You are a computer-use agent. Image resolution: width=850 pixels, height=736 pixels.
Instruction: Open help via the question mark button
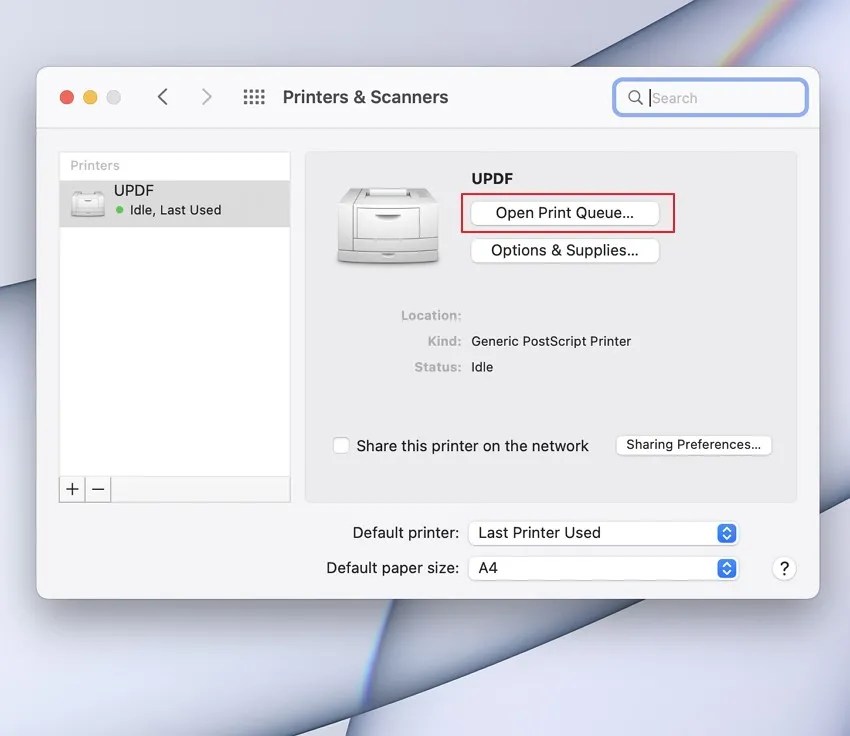pos(784,567)
